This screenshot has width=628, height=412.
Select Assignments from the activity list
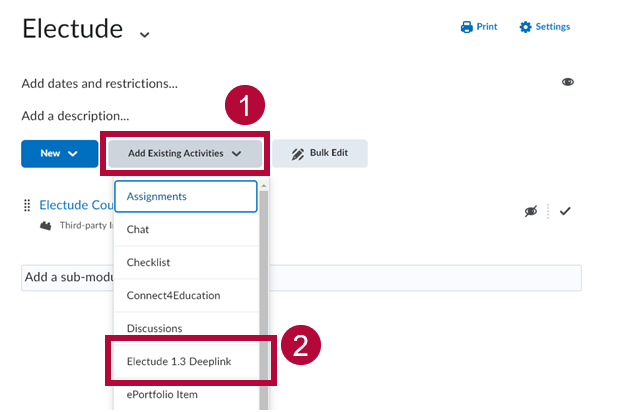186,197
